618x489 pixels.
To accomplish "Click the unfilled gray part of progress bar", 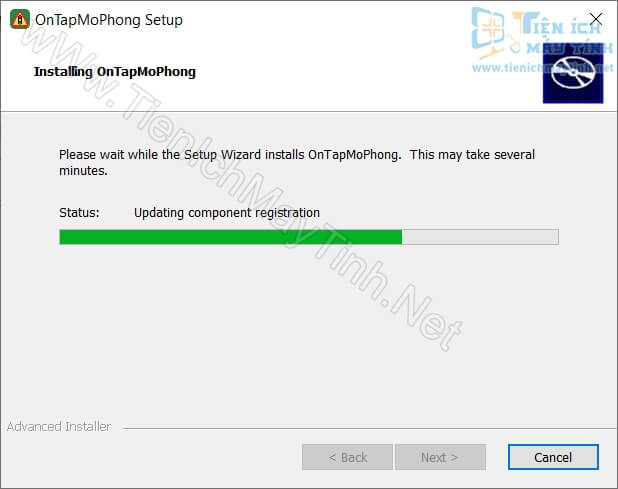I will tap(480, 237).
